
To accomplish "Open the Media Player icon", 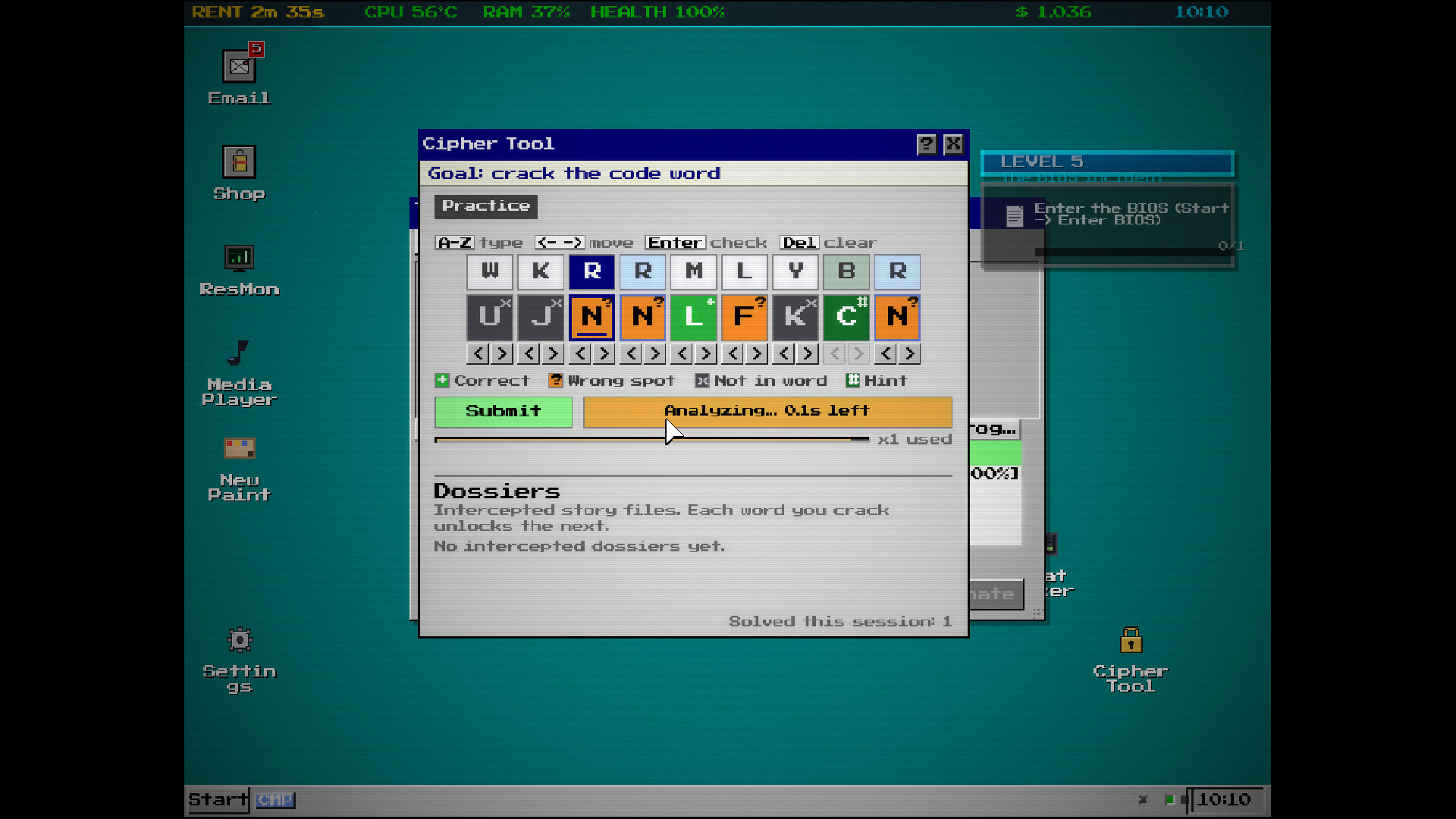I will tap(239, 372).
